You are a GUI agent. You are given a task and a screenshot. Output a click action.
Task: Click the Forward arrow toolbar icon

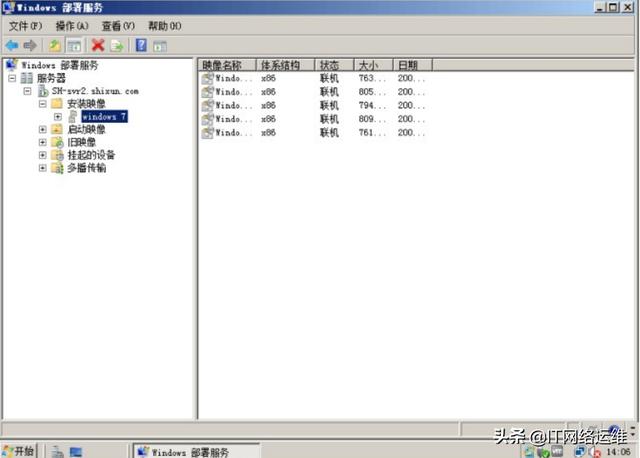click(30, 45)
